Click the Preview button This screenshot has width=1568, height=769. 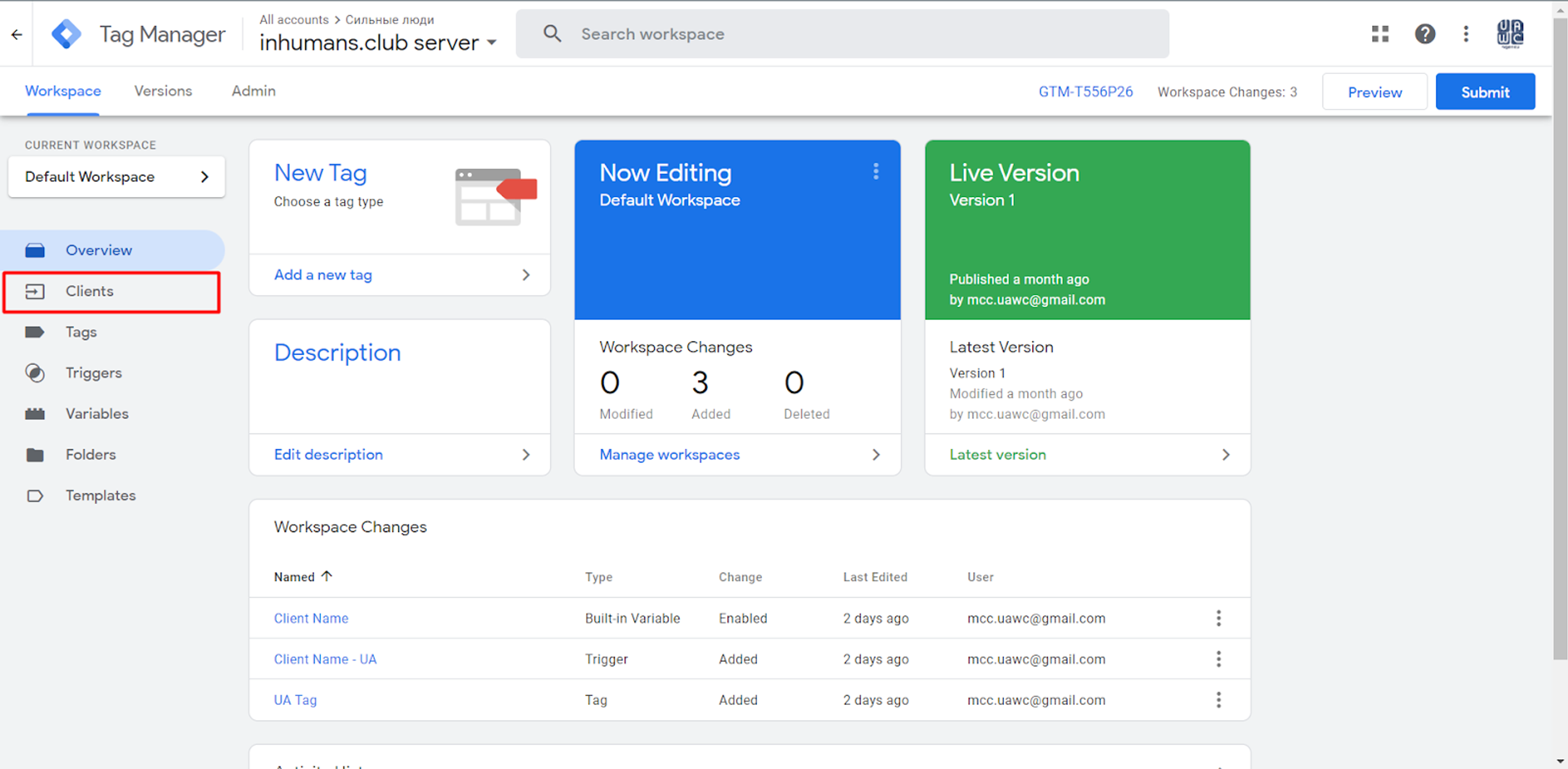tap(1374, 92)
